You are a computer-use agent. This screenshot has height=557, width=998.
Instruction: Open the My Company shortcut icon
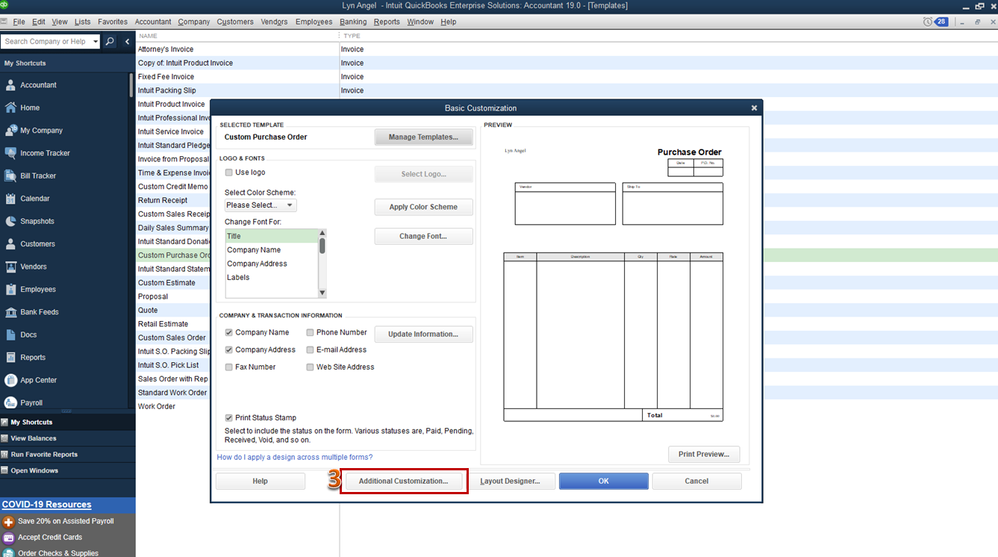pyautogui.click(x=11, y=130)
